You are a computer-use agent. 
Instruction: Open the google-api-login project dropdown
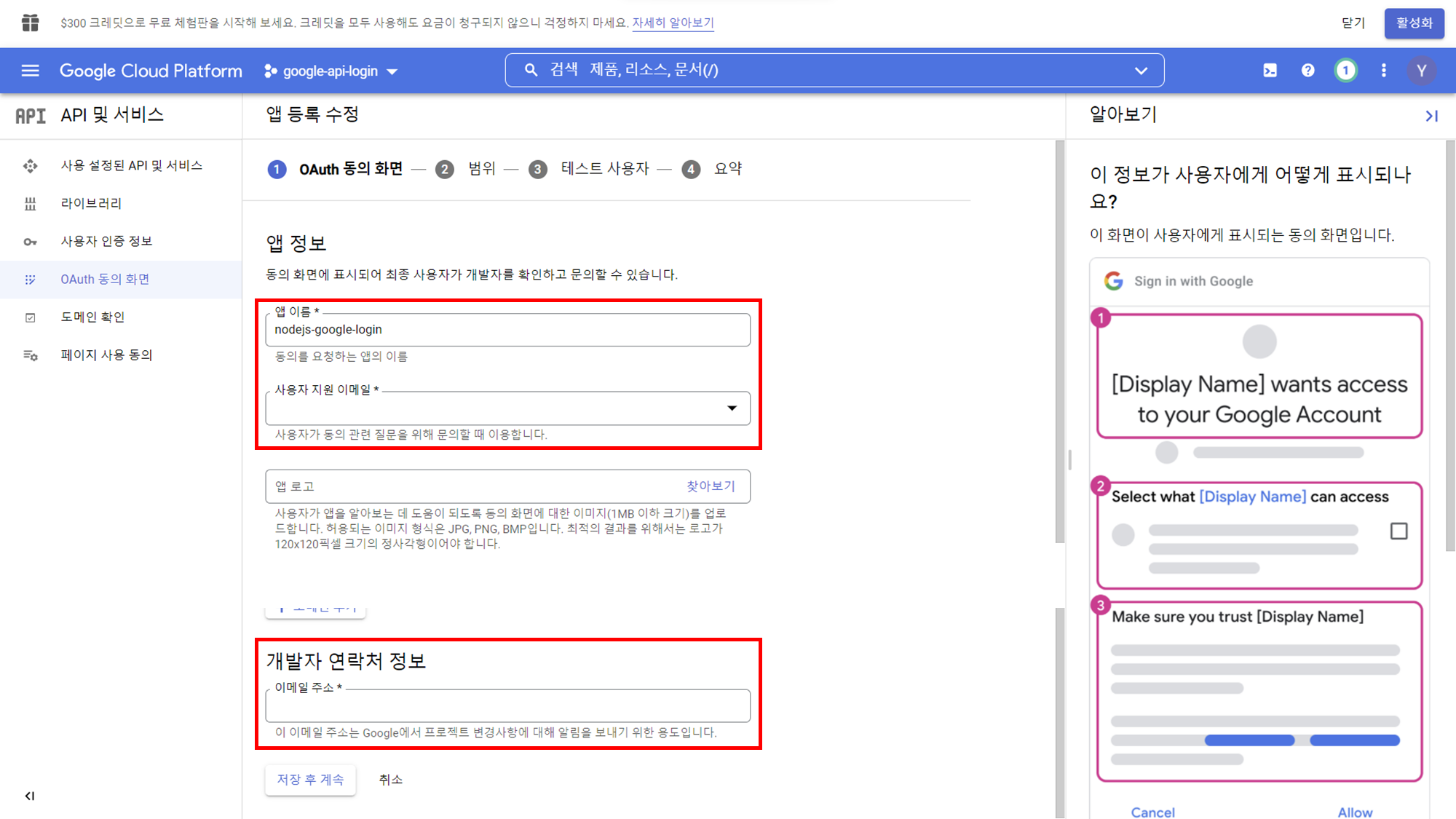[x=331, y=71]
